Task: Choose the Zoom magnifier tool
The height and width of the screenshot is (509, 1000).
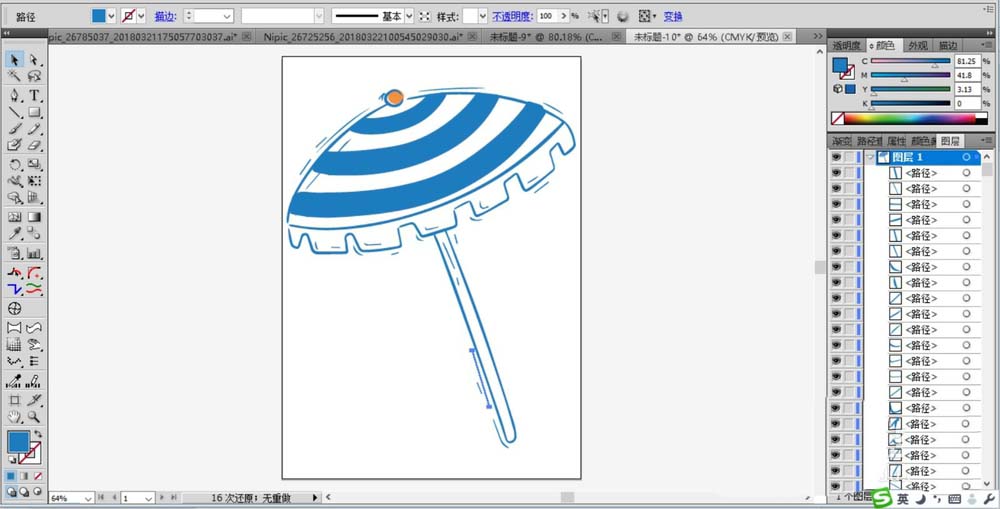Action: click(34, 416)
